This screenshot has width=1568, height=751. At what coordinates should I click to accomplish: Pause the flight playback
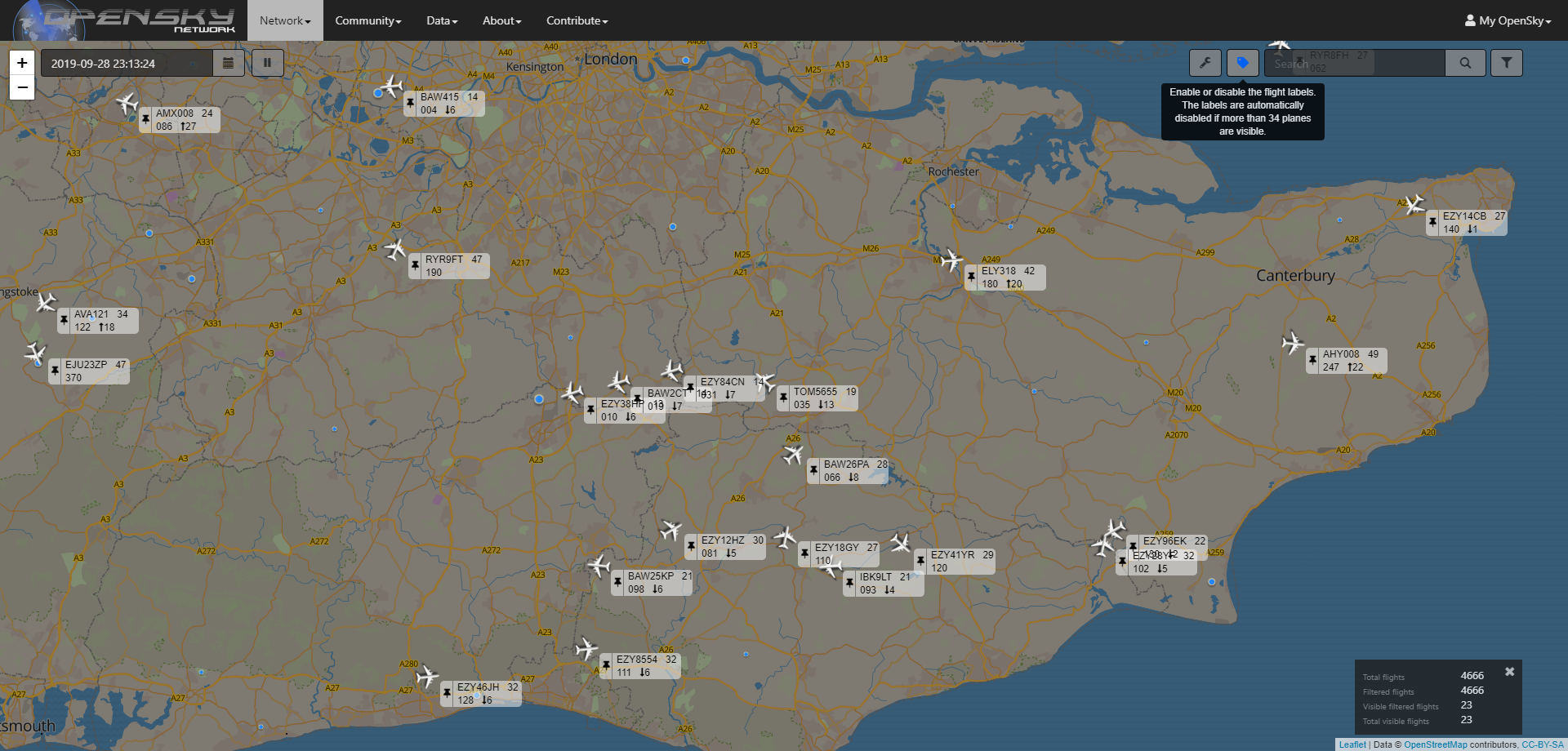(x=267, y=62)
